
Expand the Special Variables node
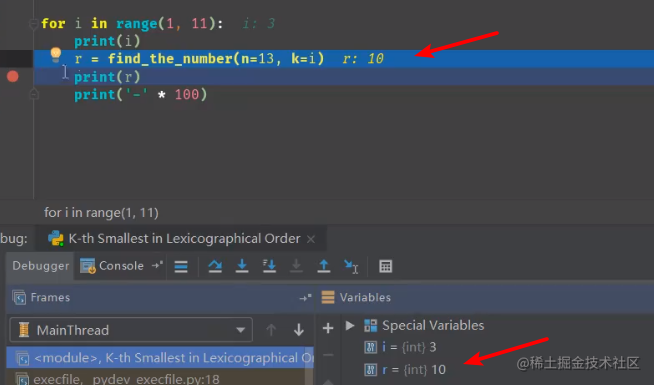350,325
